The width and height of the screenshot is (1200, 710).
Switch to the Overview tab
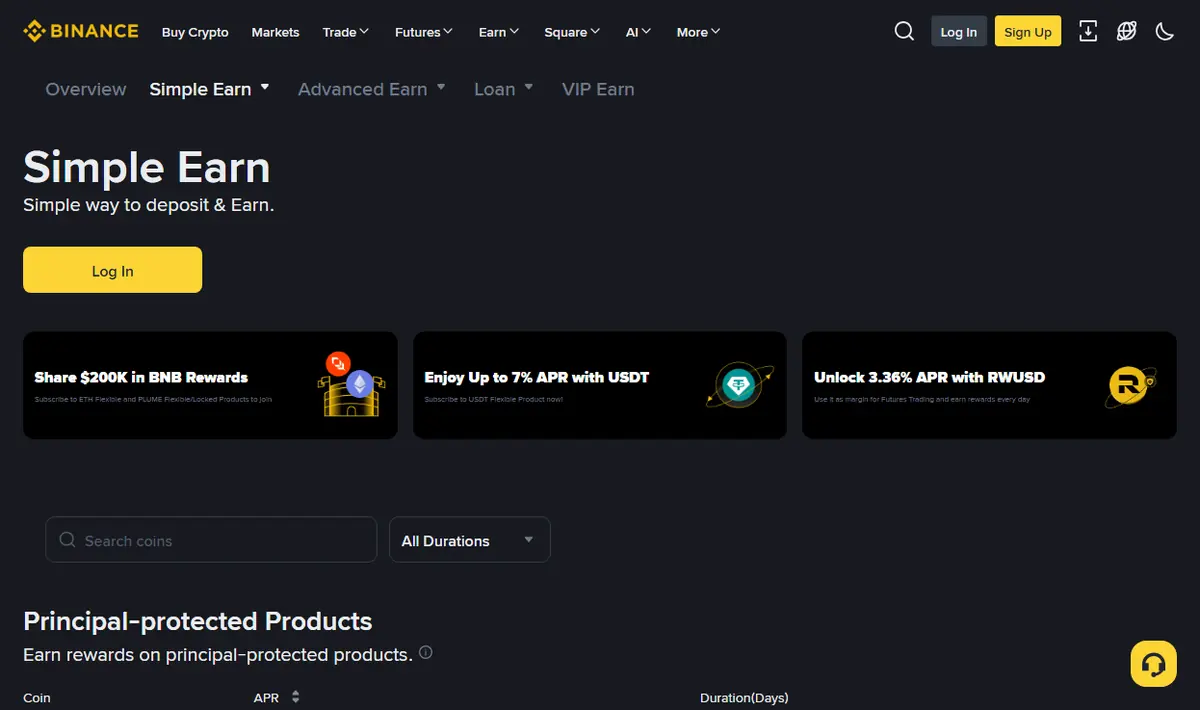click(86, 89)
